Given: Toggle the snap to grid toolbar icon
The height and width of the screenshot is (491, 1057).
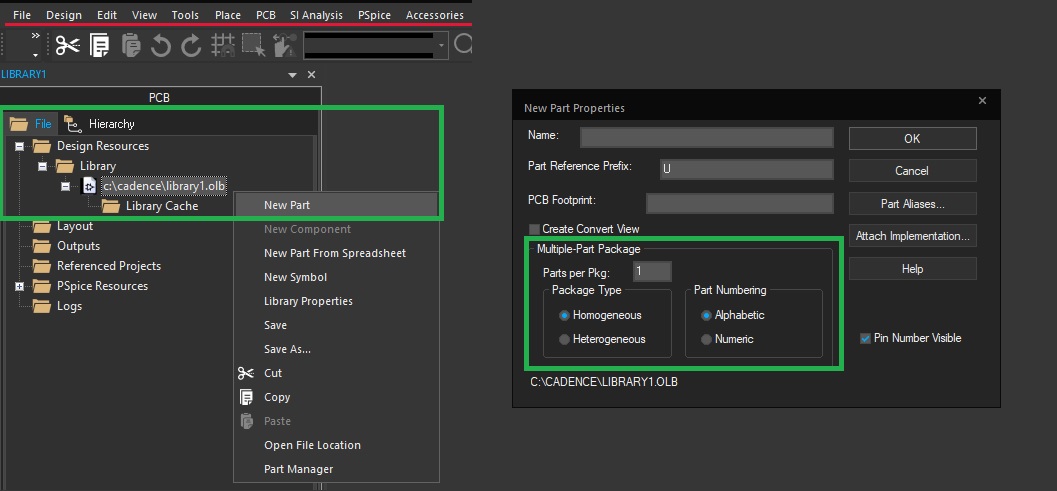Looking at the screenshot, I should [x=222, y=45].
